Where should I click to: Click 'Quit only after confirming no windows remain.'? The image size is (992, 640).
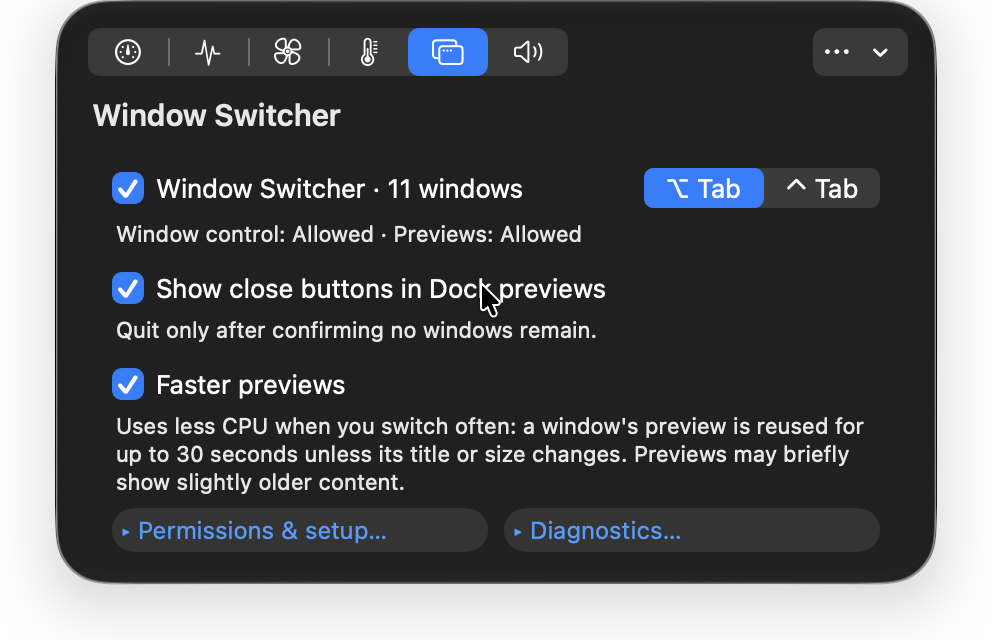coord(356,331)
